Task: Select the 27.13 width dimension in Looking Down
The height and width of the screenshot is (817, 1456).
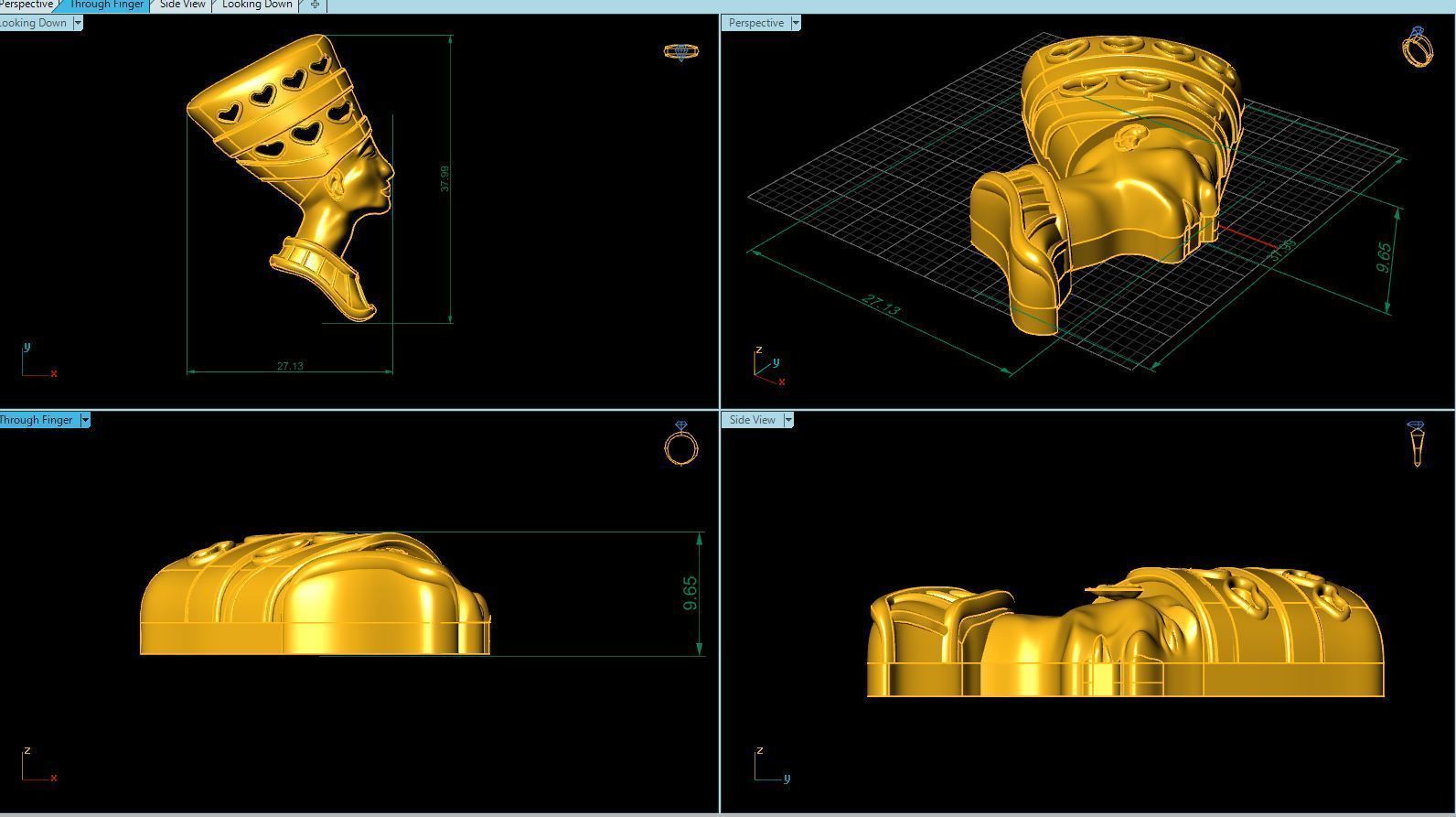Action: point(290,366)
